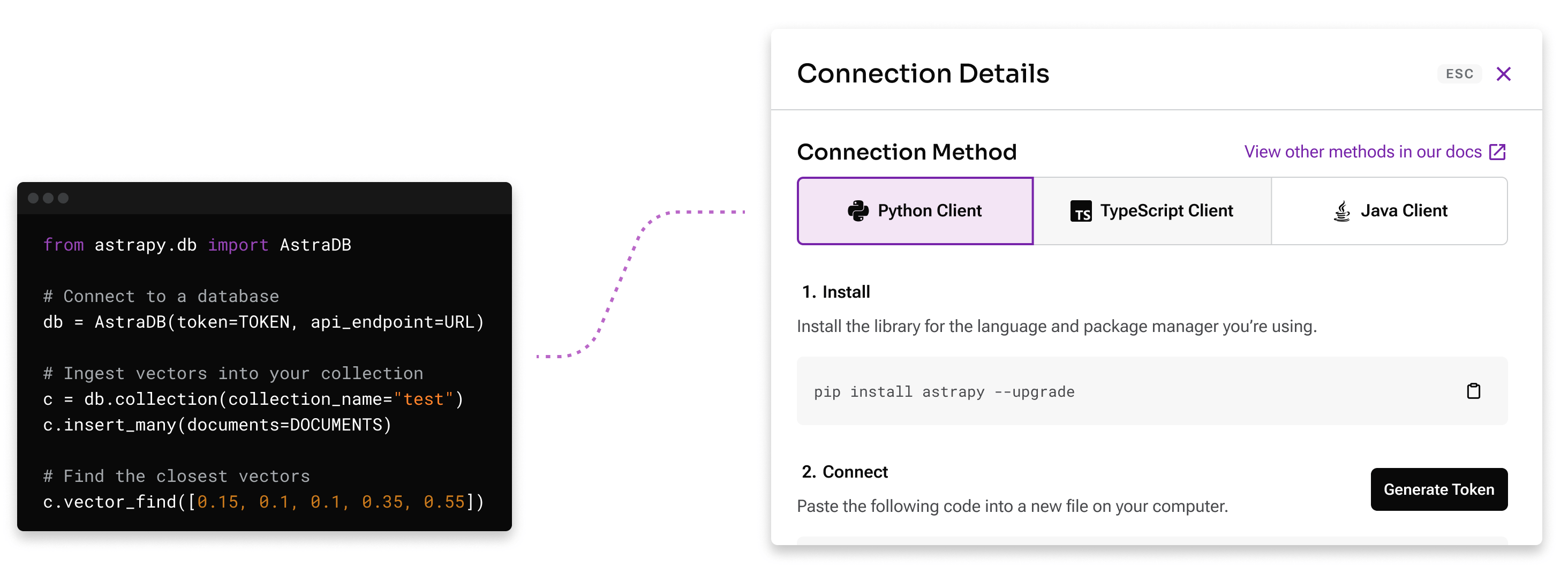Screen dimensions: 1568x574
Task: Open "View other methods in our docs" link
Action: pos(1362,152)
